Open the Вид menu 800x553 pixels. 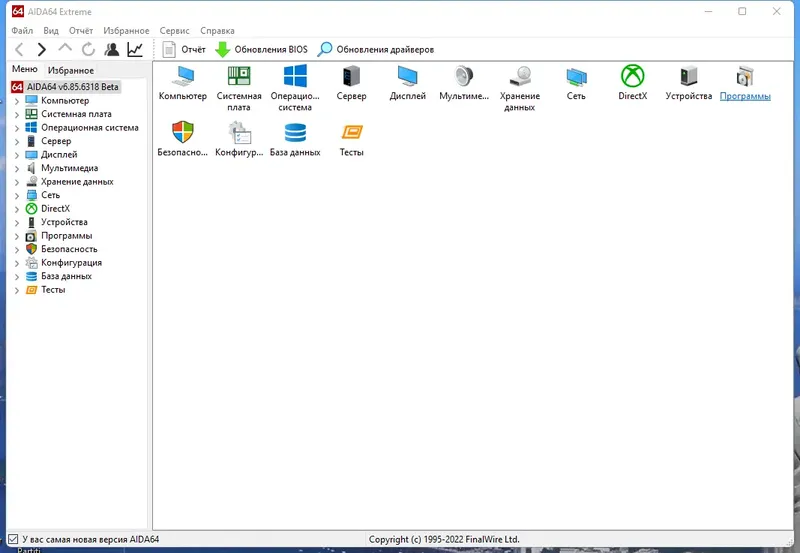51,31
